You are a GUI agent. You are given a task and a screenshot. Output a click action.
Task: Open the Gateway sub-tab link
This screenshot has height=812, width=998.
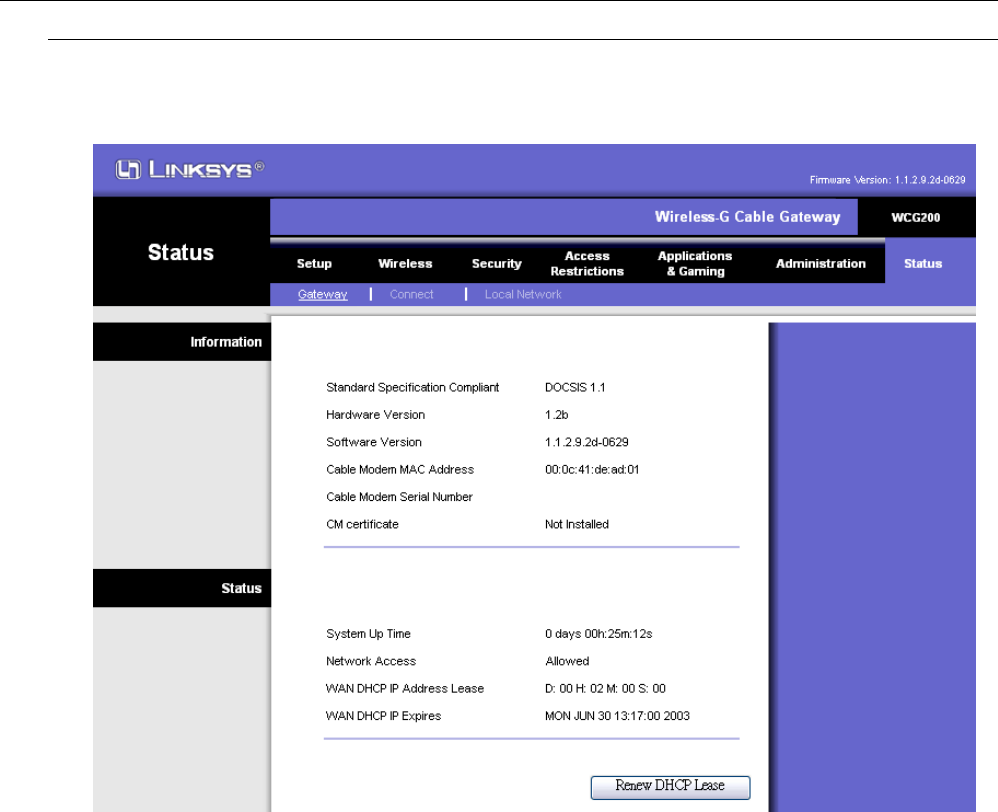tap(323, 295)
